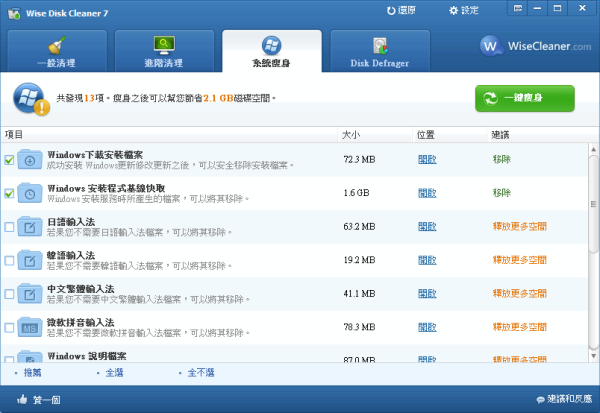Open location link for 中文繁體輸入法
The width and height of the screenshot is (600, 413).
427,294
